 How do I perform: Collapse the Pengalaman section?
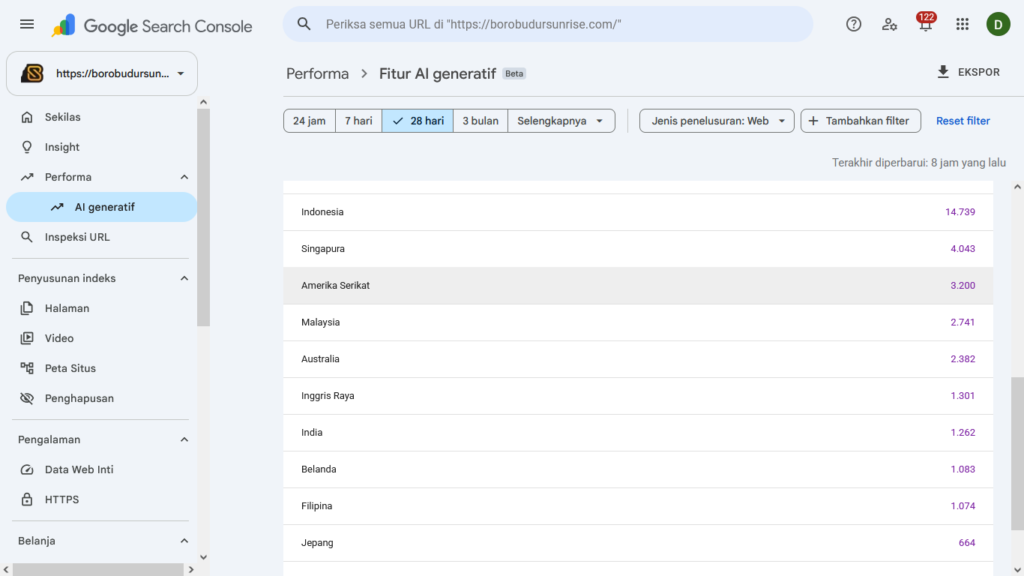pyautogui.click(x=184, y=440)
